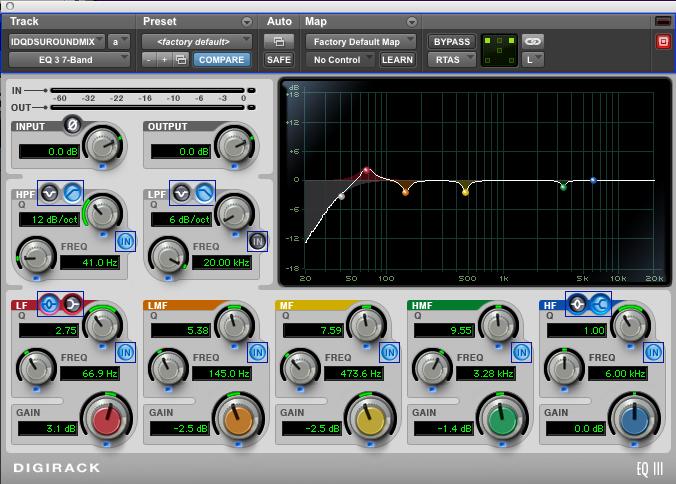Click the yellow MF point on graph

[x=465, y=192]
